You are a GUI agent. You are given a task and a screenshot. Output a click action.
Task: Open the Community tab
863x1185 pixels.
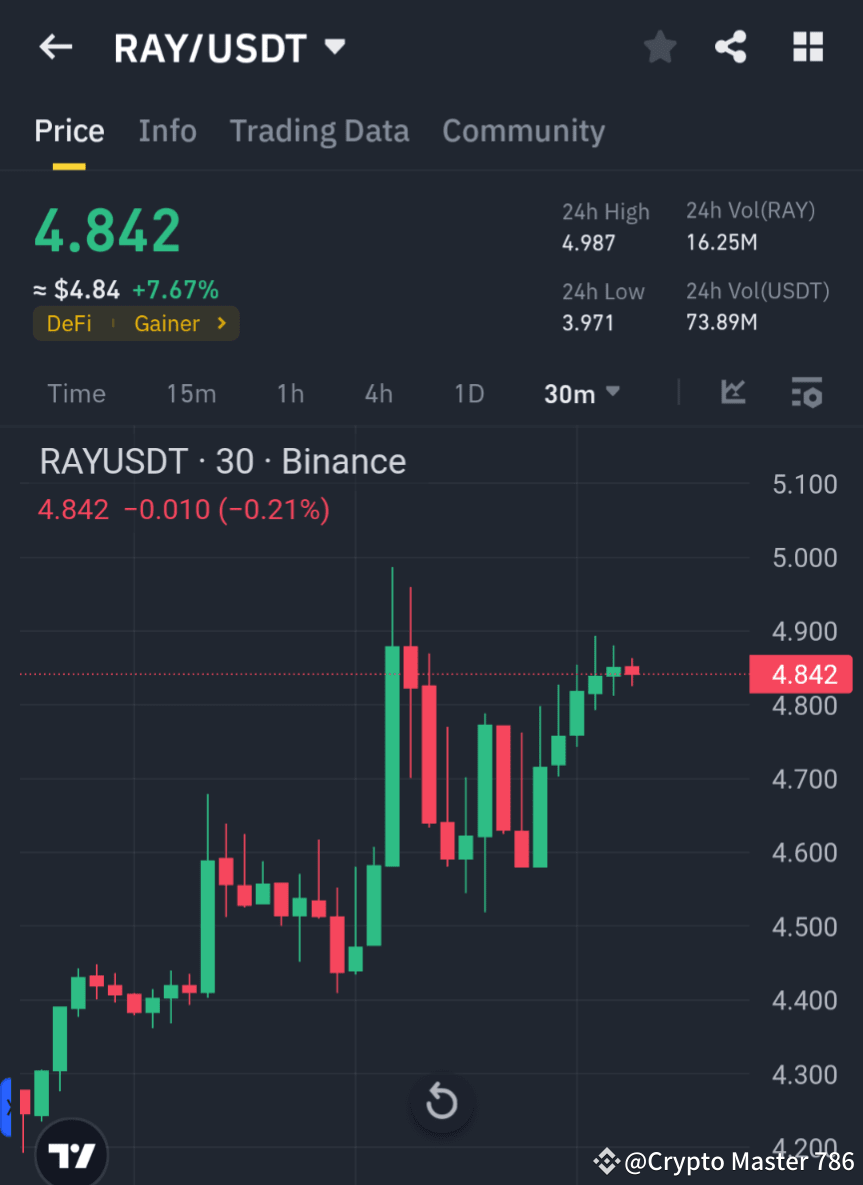(x=523, y=130)
